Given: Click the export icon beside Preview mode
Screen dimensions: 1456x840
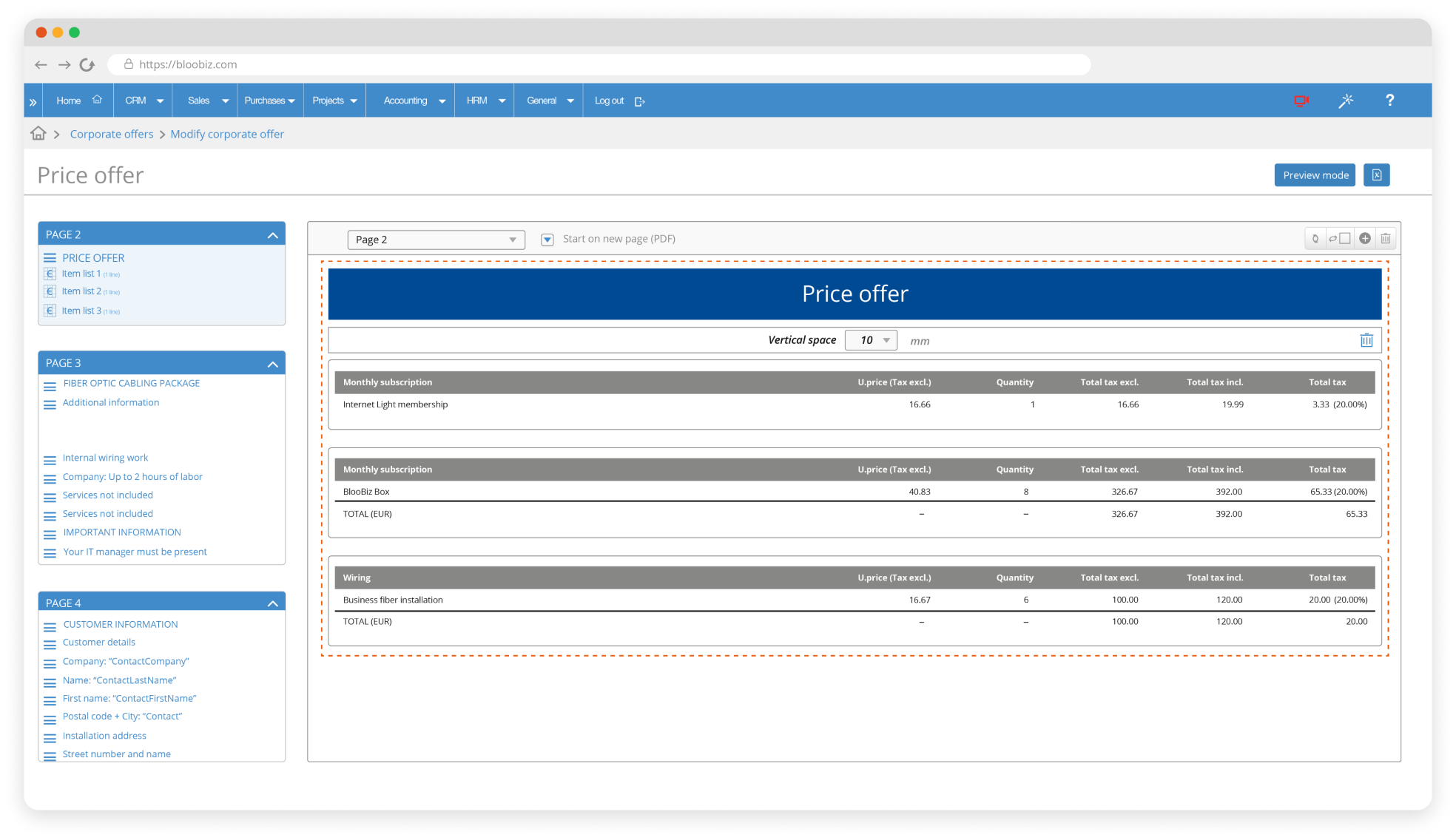Looking at the screenshot, I should point(1376,175).
